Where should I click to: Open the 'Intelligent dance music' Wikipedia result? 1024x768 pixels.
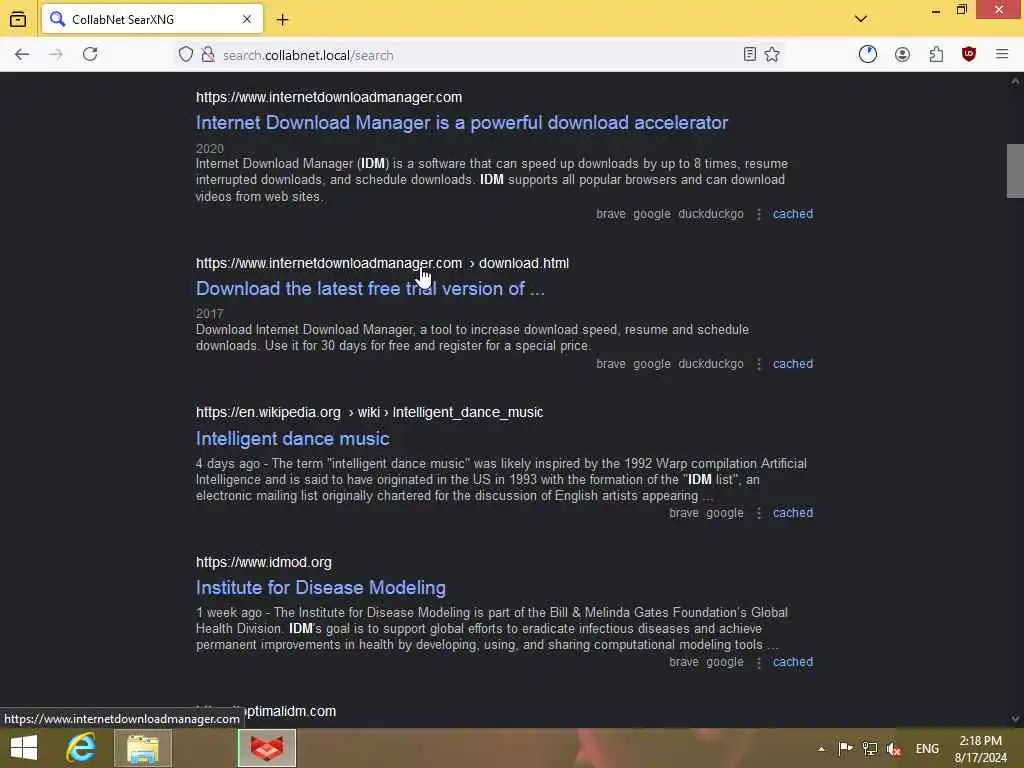coord(293,438)
